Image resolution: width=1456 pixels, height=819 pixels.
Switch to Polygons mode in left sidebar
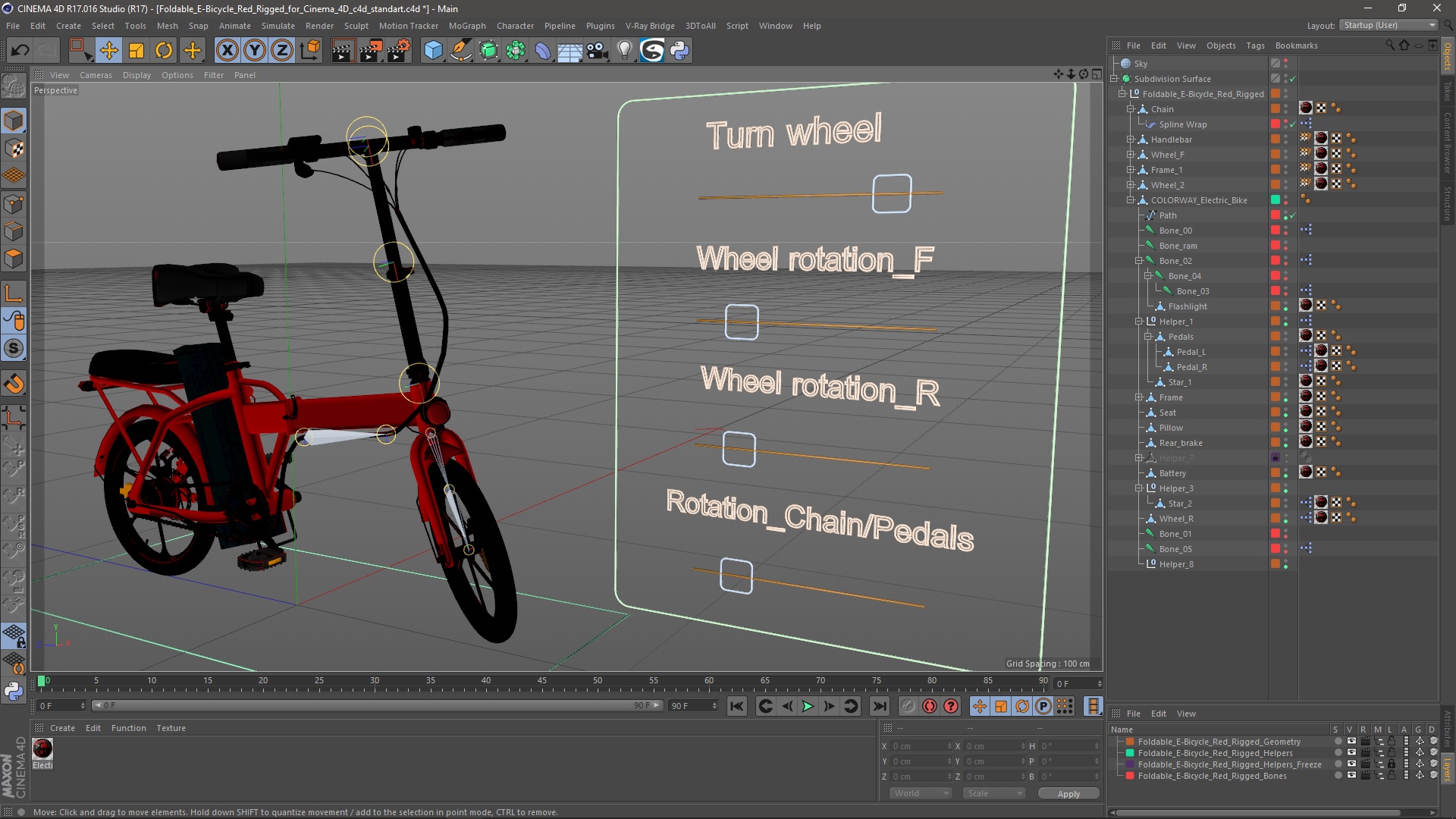[x=14, y=259]
